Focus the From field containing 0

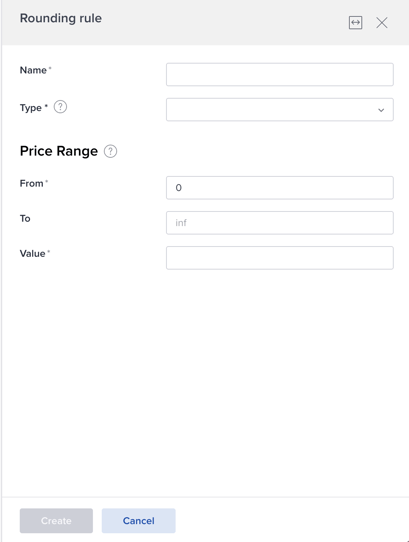[x=280, y=188]
